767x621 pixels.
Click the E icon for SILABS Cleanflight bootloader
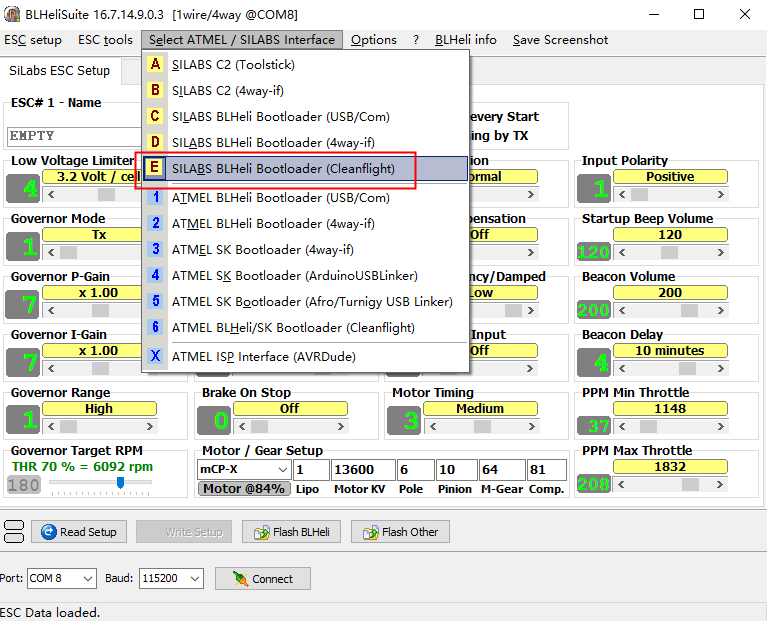(155, 168)
